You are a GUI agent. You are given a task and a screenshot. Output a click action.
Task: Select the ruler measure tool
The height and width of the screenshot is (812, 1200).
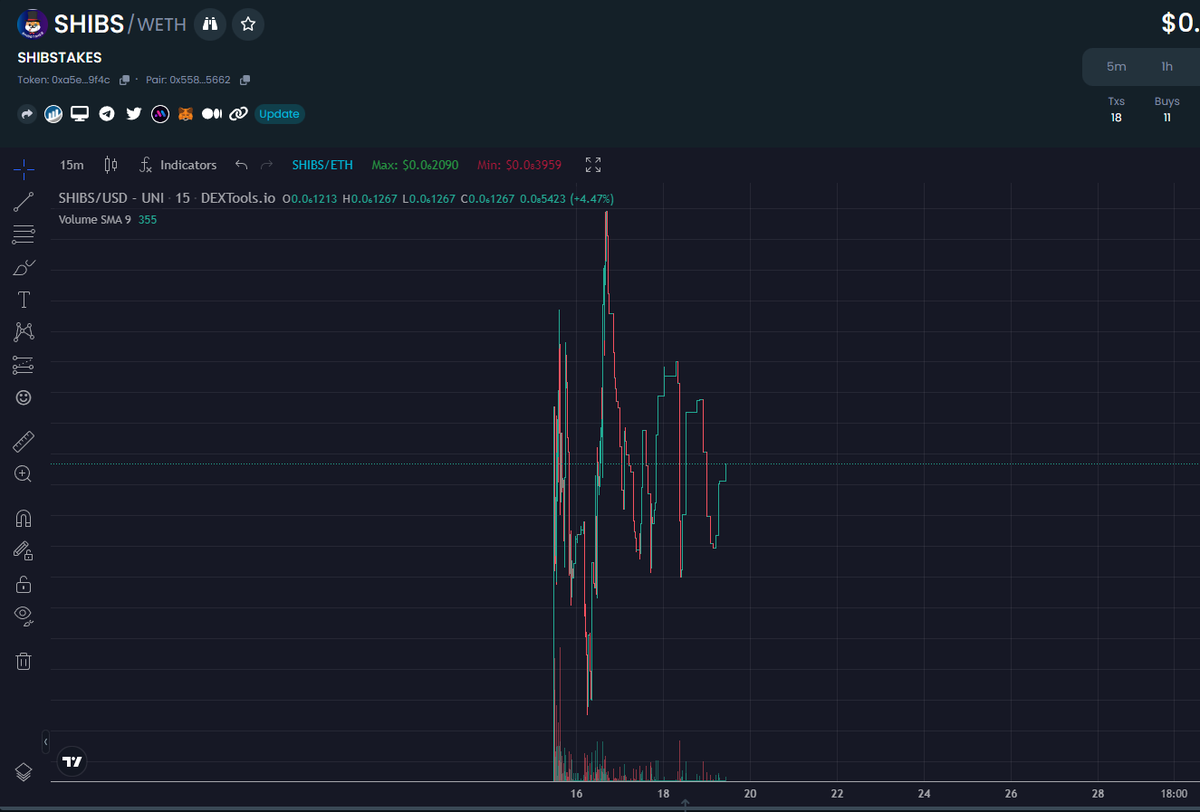24,441
